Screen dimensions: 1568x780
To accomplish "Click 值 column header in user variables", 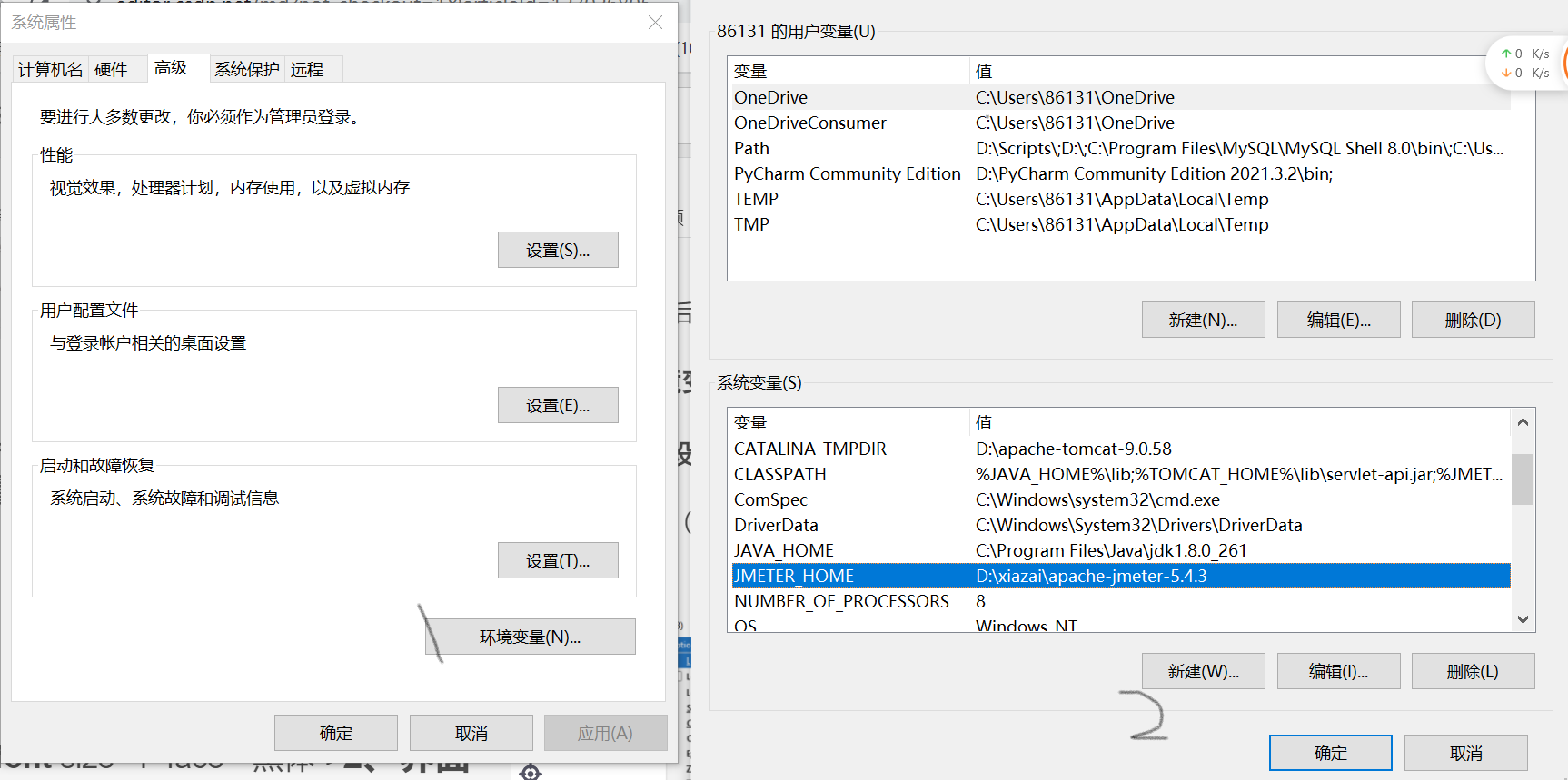I will [x=1240, y=71].
